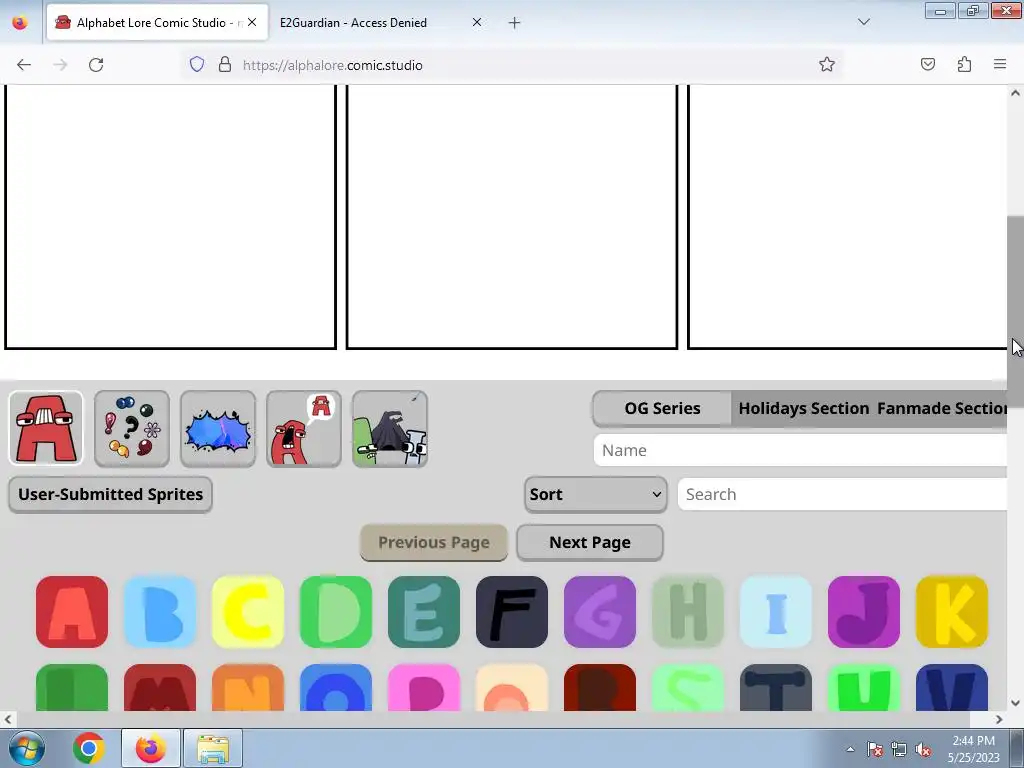The image size is (1024, 768).
Task: Pick the peach letter Q sprite
Action: [512, 688]
